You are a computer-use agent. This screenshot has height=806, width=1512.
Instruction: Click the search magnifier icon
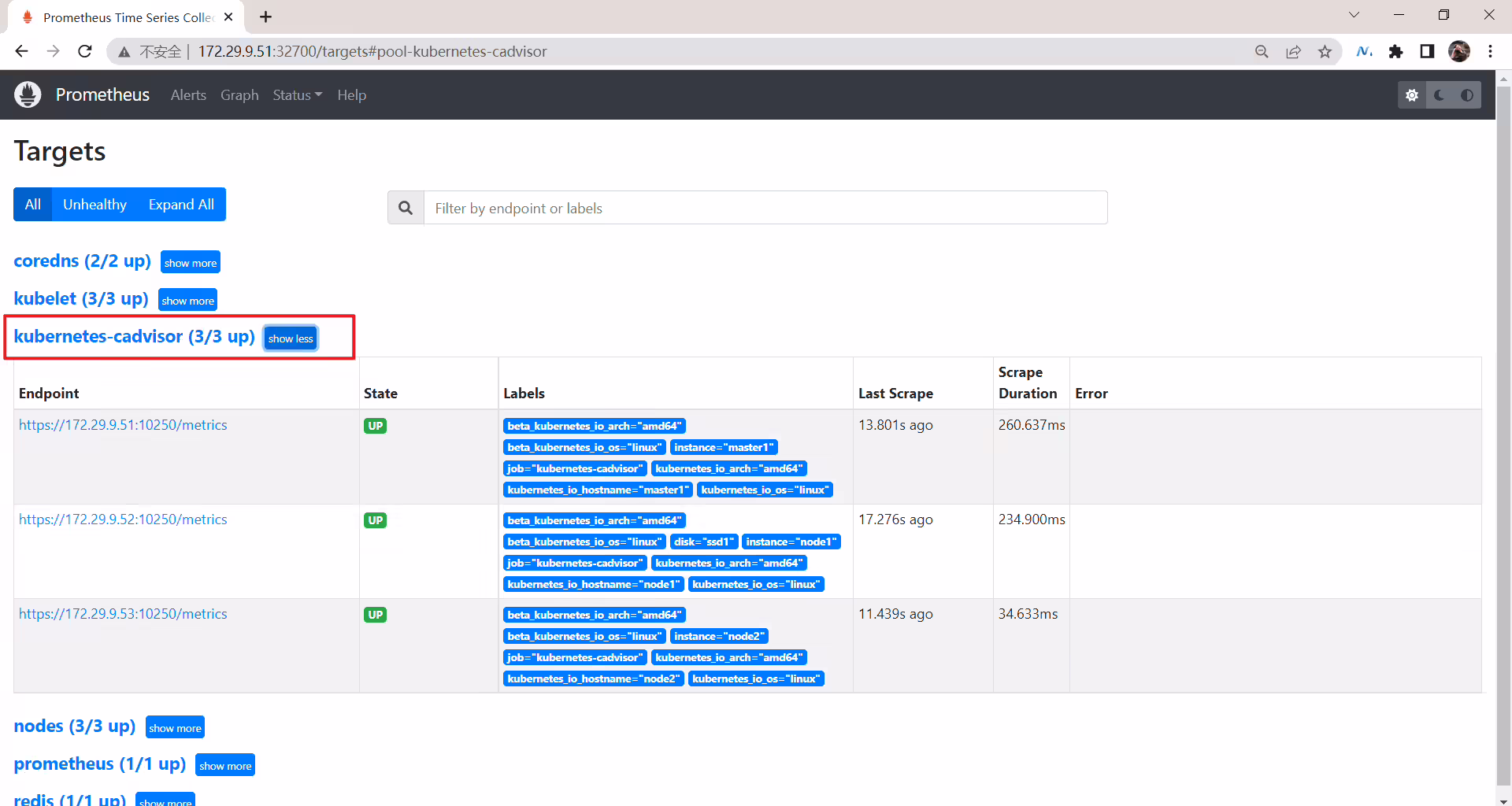click(406, 208)
